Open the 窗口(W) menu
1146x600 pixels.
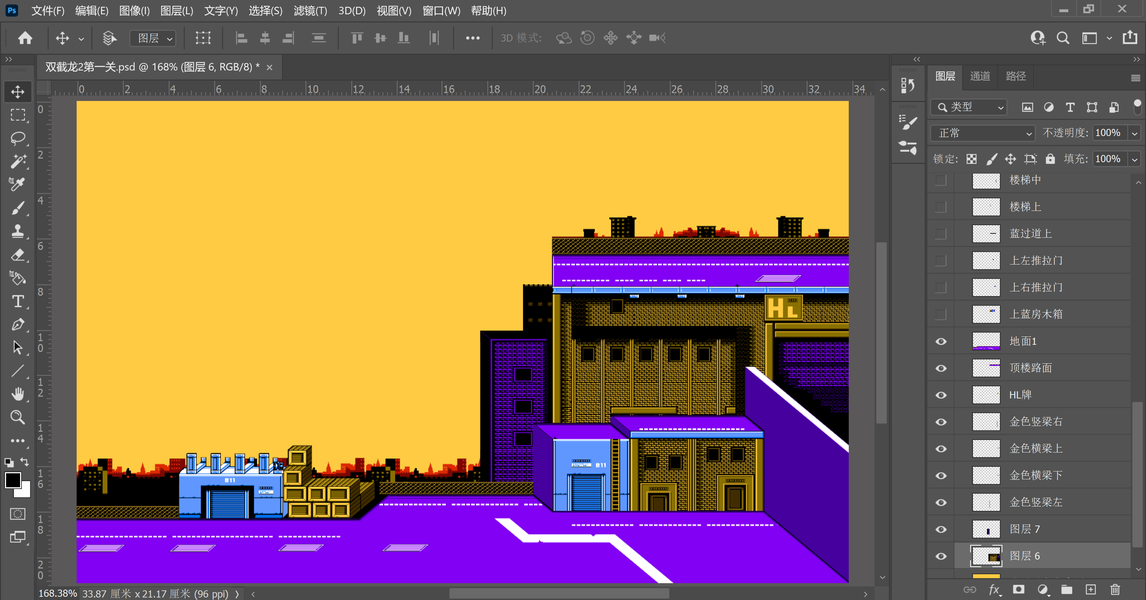(441, 10)
